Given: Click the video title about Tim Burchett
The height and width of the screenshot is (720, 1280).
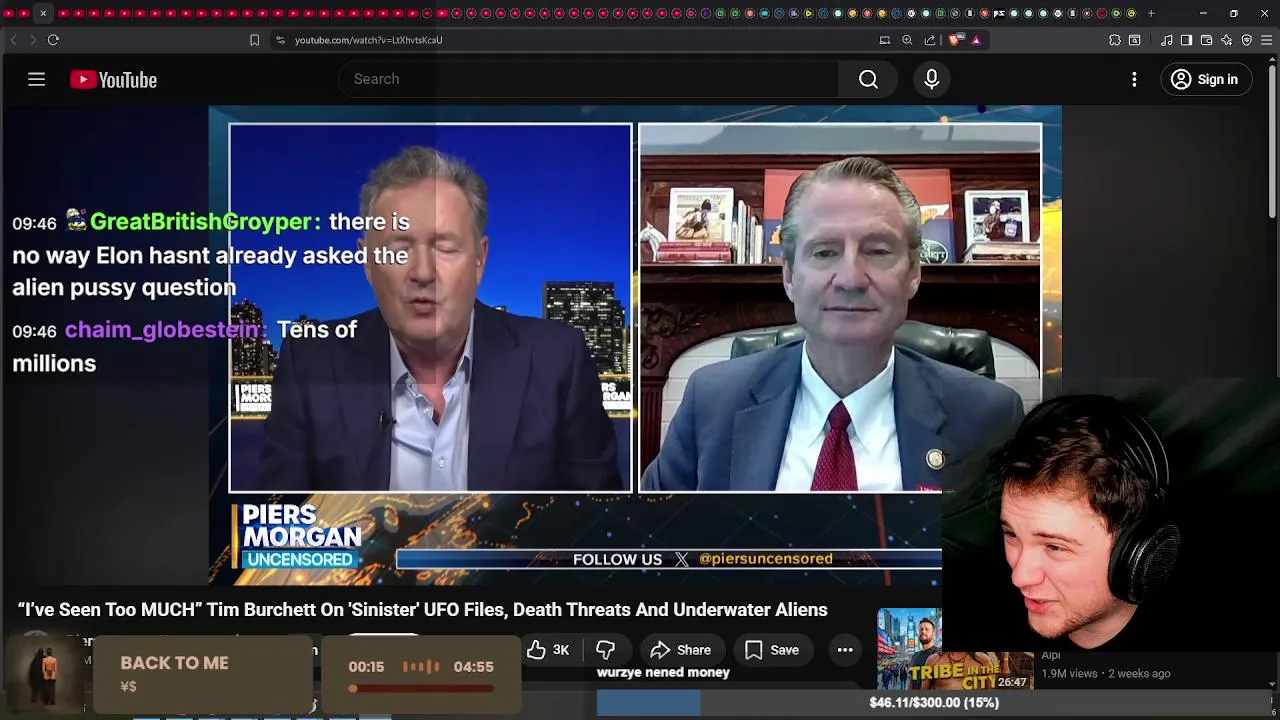Looking at the screenshot, I should pyautogui.click(x=422, y=609).
